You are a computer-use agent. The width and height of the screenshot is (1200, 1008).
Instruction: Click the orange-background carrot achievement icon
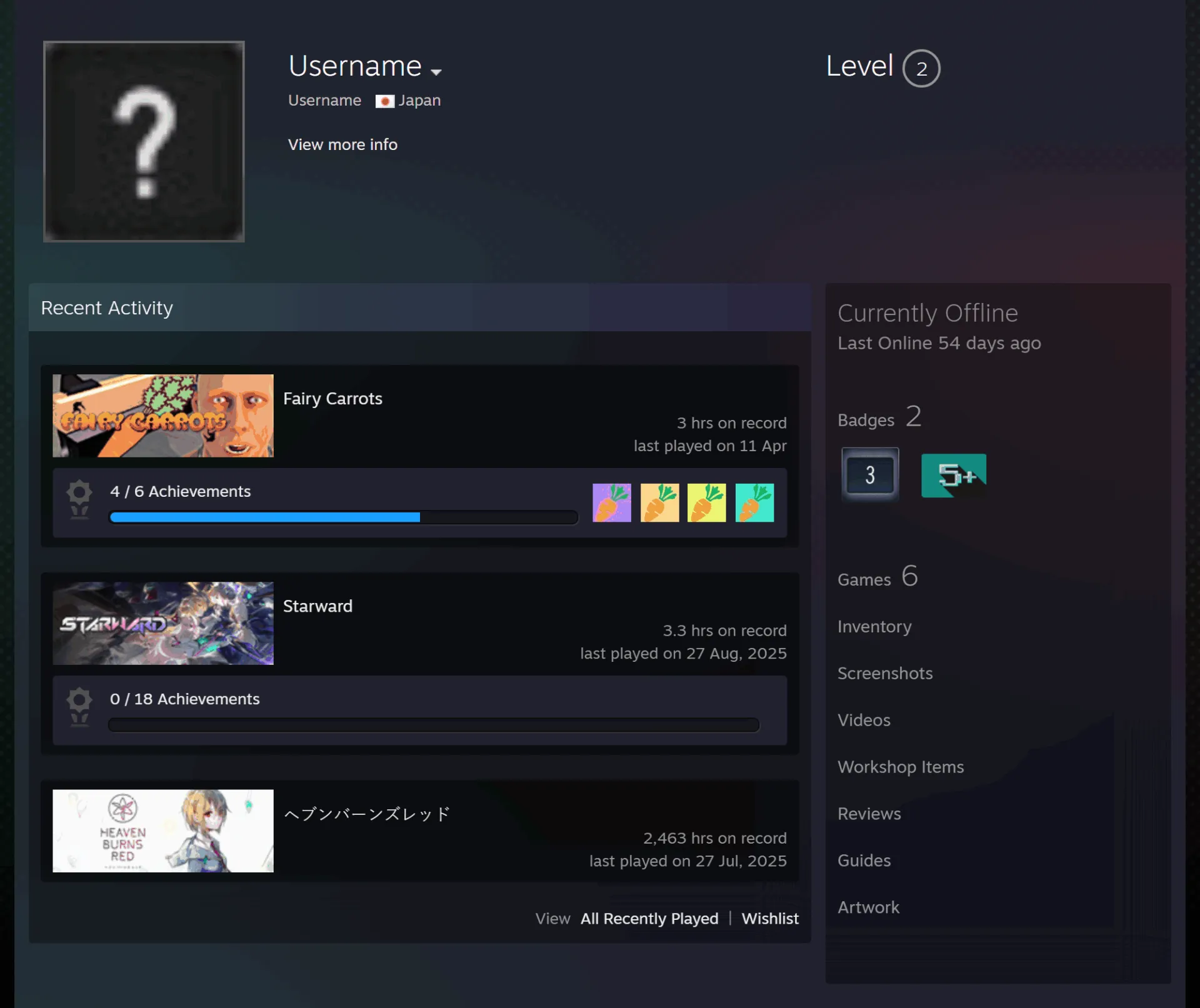[659, 502]
